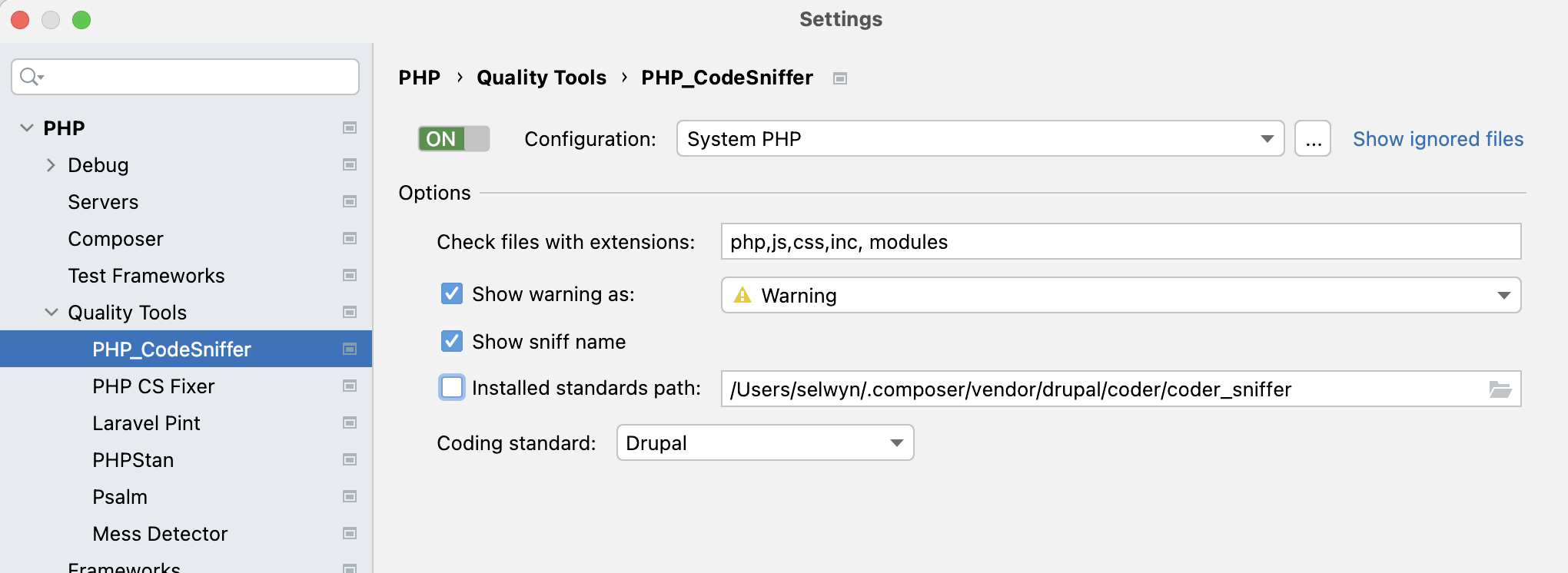The image size is (1568, 573).
Task: Click the search magnifier icon in settings search
Action: [32, 77]
